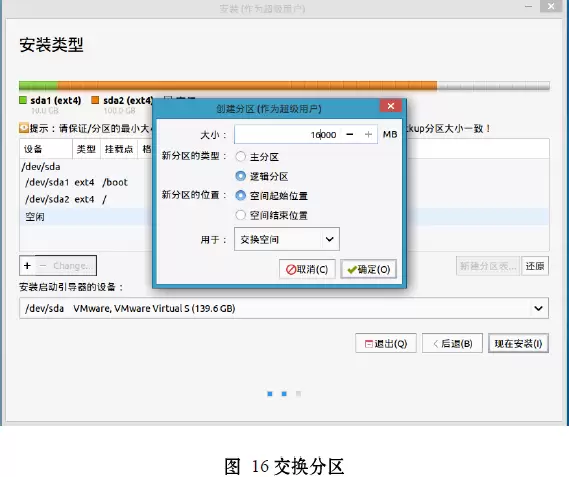Click the 类型 column header
569x477 pixels.
tap(86, 149)
